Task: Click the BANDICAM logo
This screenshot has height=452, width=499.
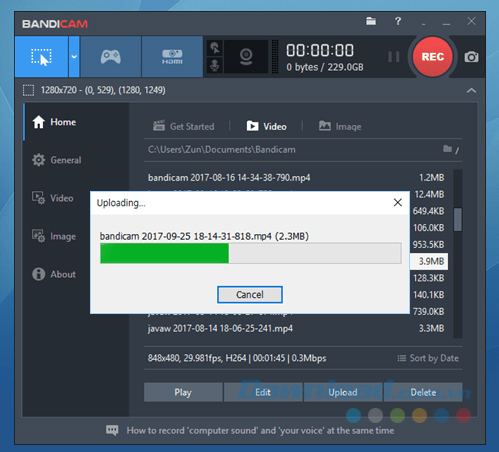Action: pos(55,24)
